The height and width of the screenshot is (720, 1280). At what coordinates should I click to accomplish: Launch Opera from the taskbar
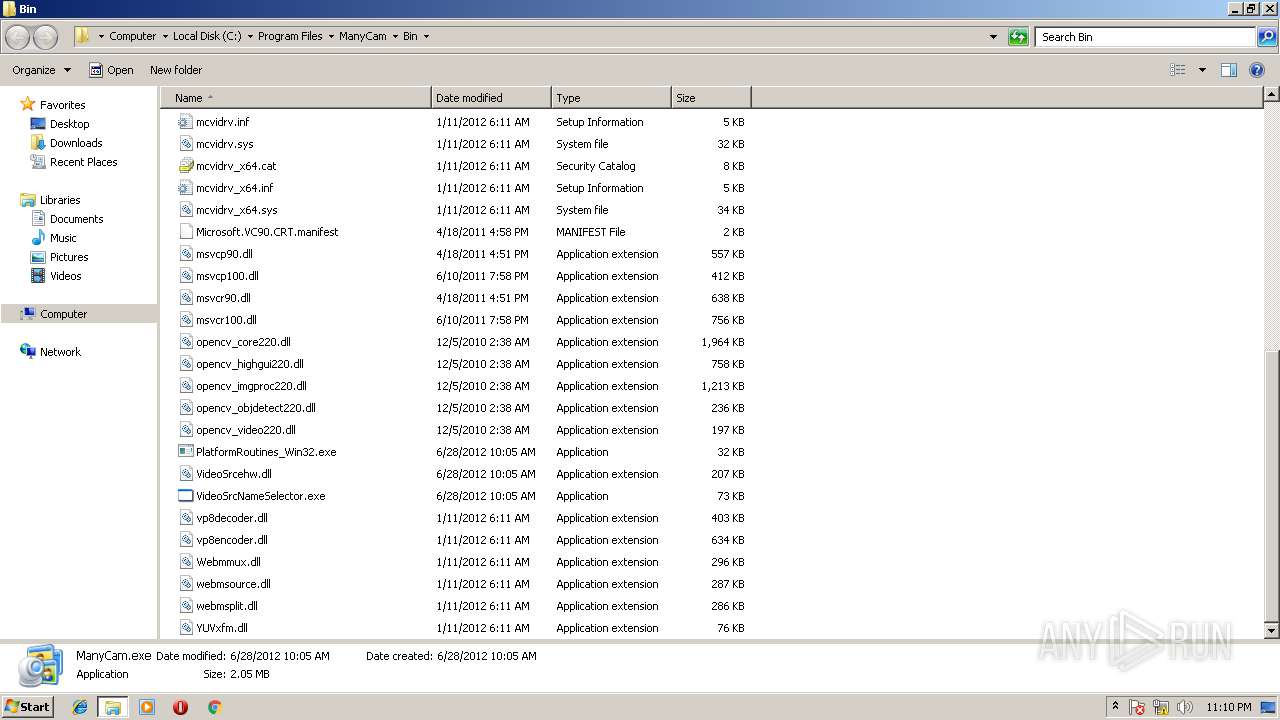tap(180, 707)
